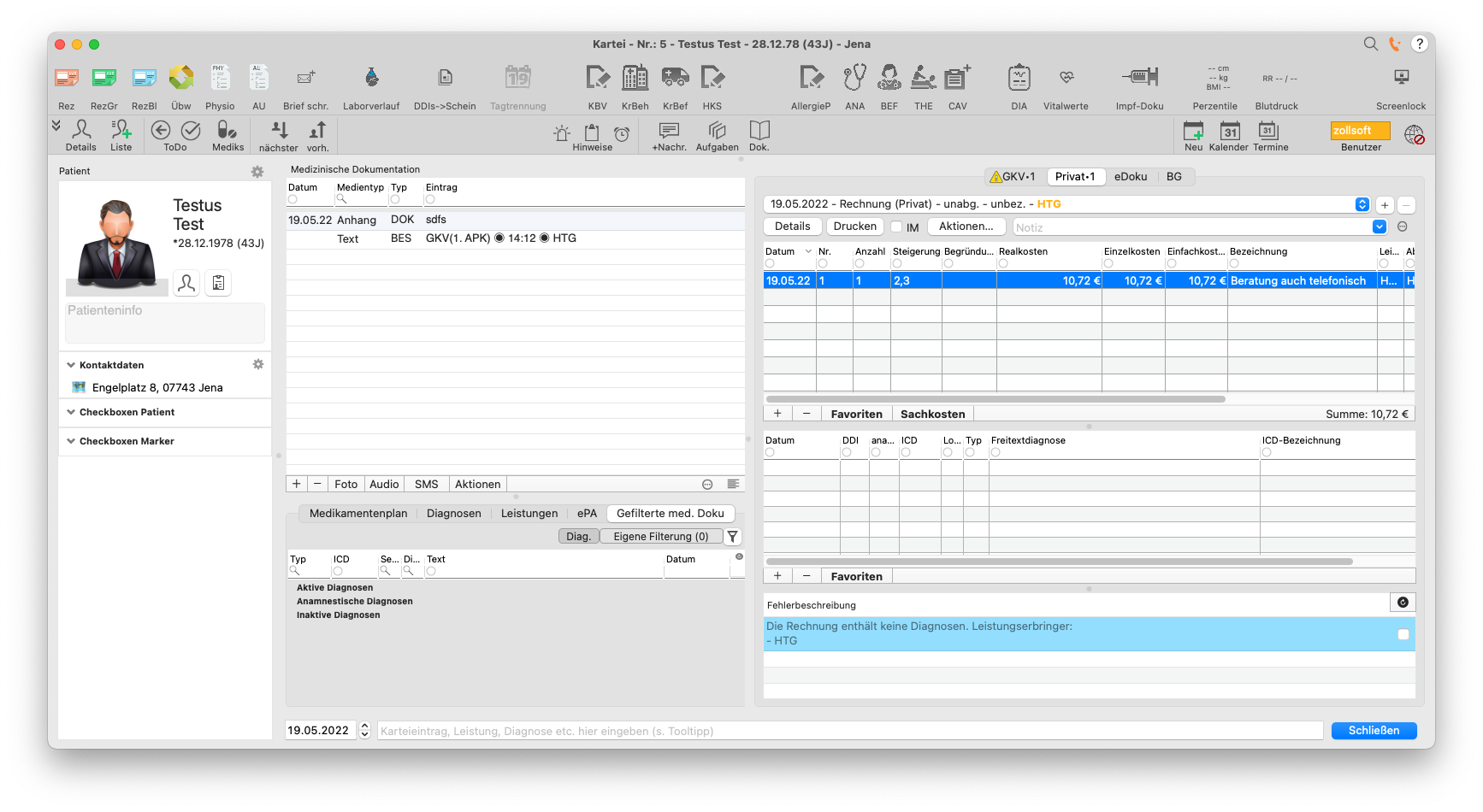Click the Schließen button
Screen dimensions: 1483x812
click(1374, 731)
